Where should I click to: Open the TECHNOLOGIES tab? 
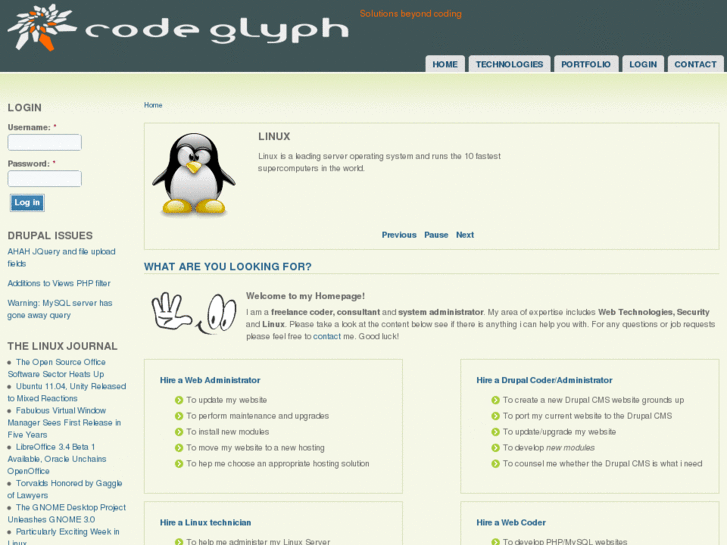coord(509,64)
